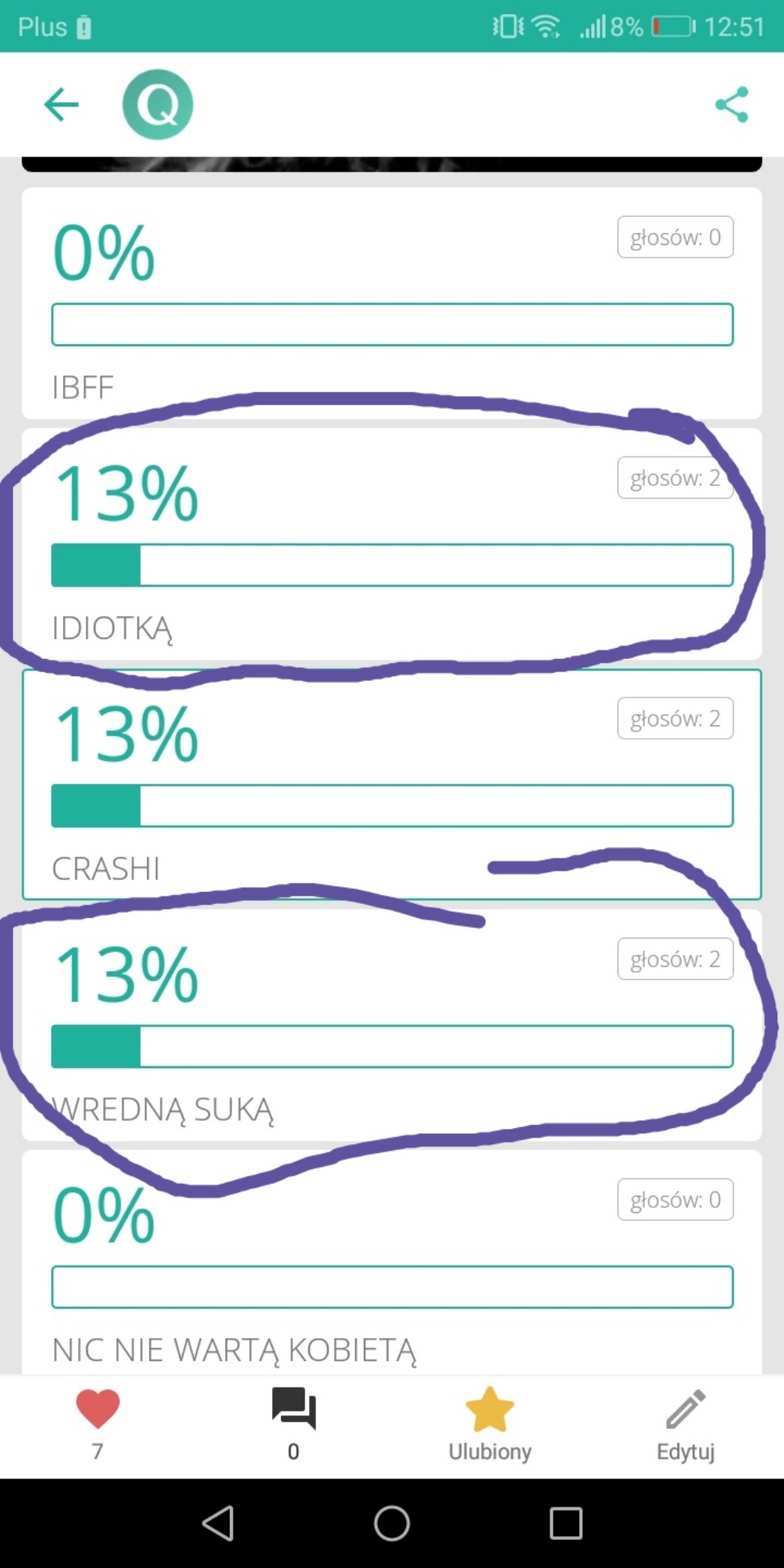Select the IDIOTKĄ answer option
The width and height of the screenshot is (784, 1568).
tap(392, 544)
